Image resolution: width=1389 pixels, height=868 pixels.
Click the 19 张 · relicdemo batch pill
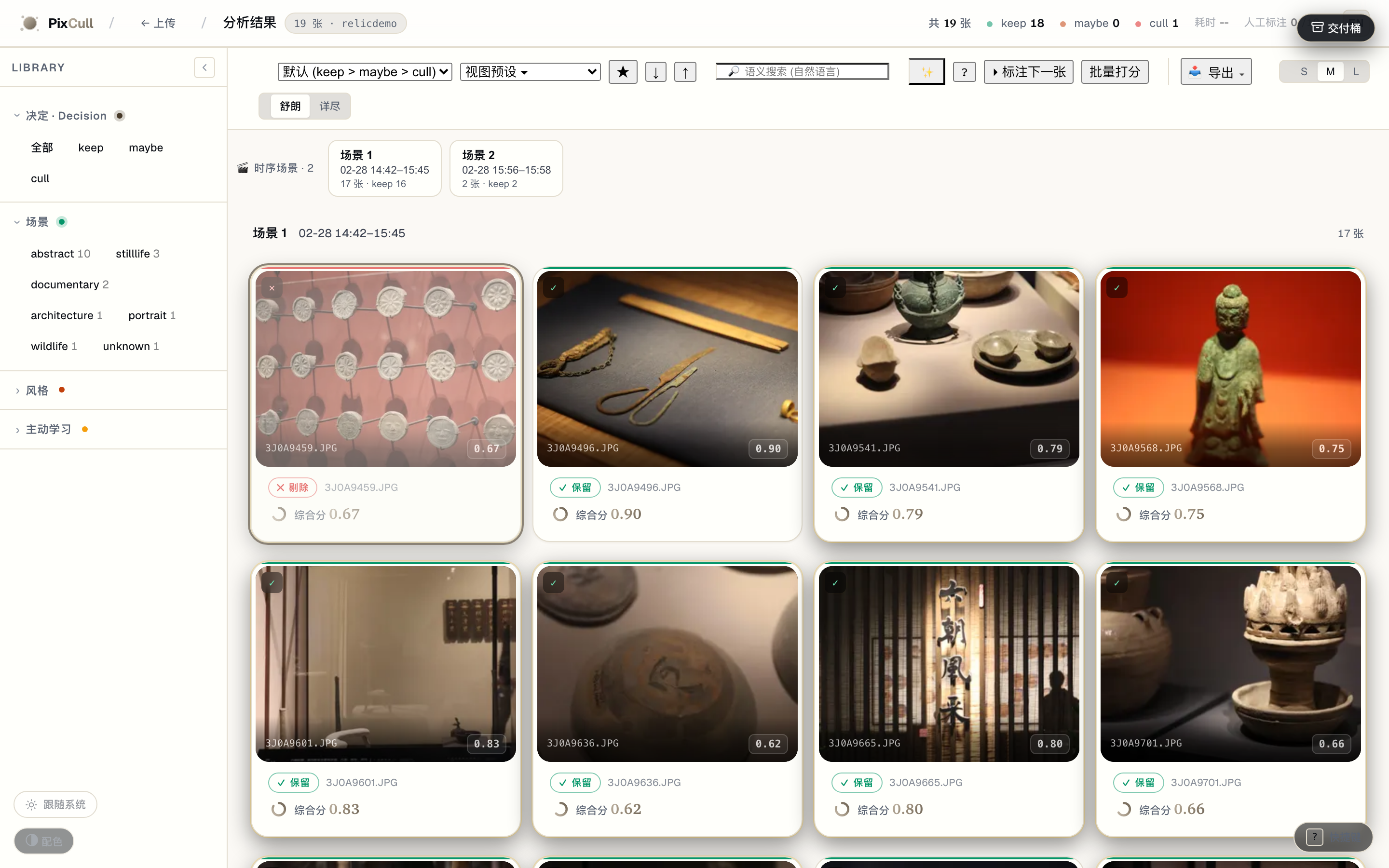pyautogui.click(x=345, y=23)
